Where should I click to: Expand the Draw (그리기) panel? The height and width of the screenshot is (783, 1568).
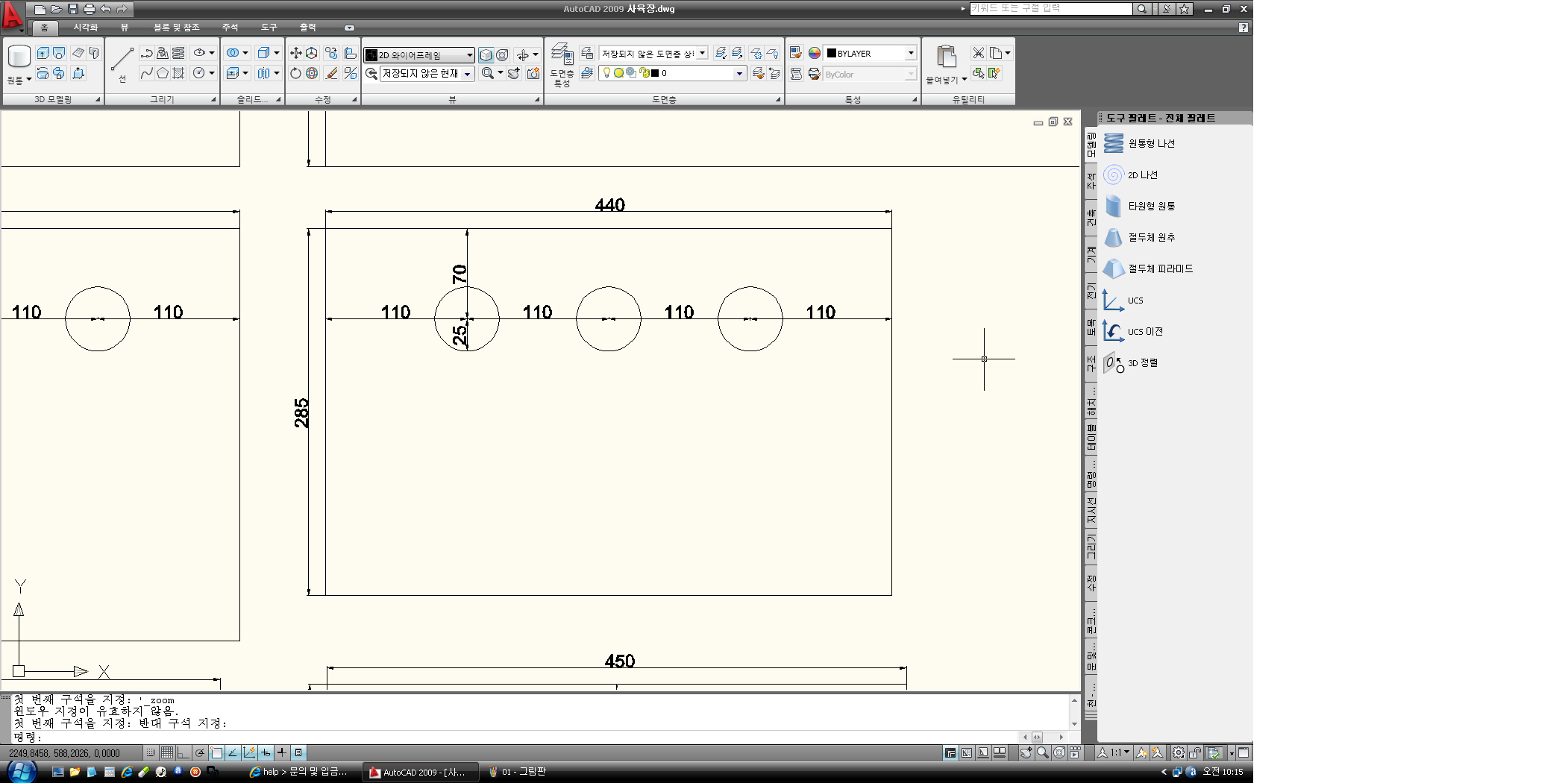pyautogui.click(x=213, y=99)
